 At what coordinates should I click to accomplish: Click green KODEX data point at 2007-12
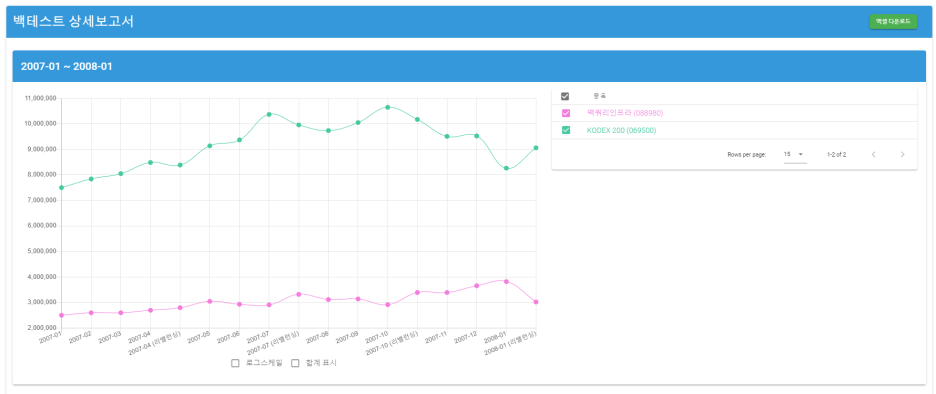click(x=476, y=136)
